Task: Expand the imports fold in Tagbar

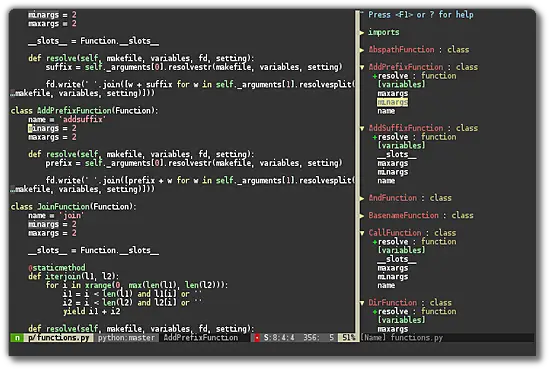Action: [x=362, y=33]
